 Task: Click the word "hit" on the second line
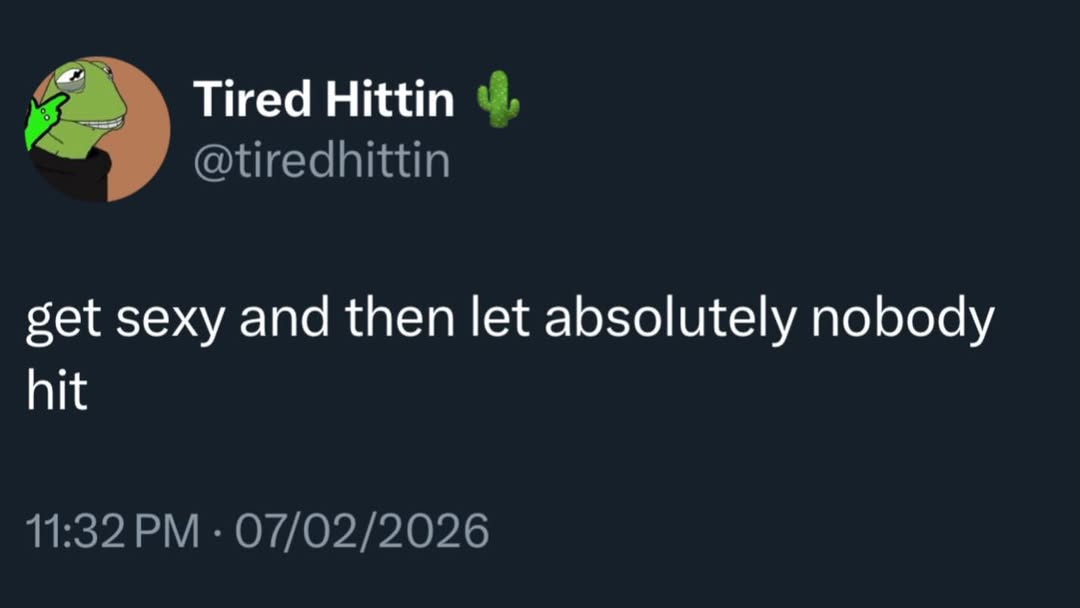[57, 390]
